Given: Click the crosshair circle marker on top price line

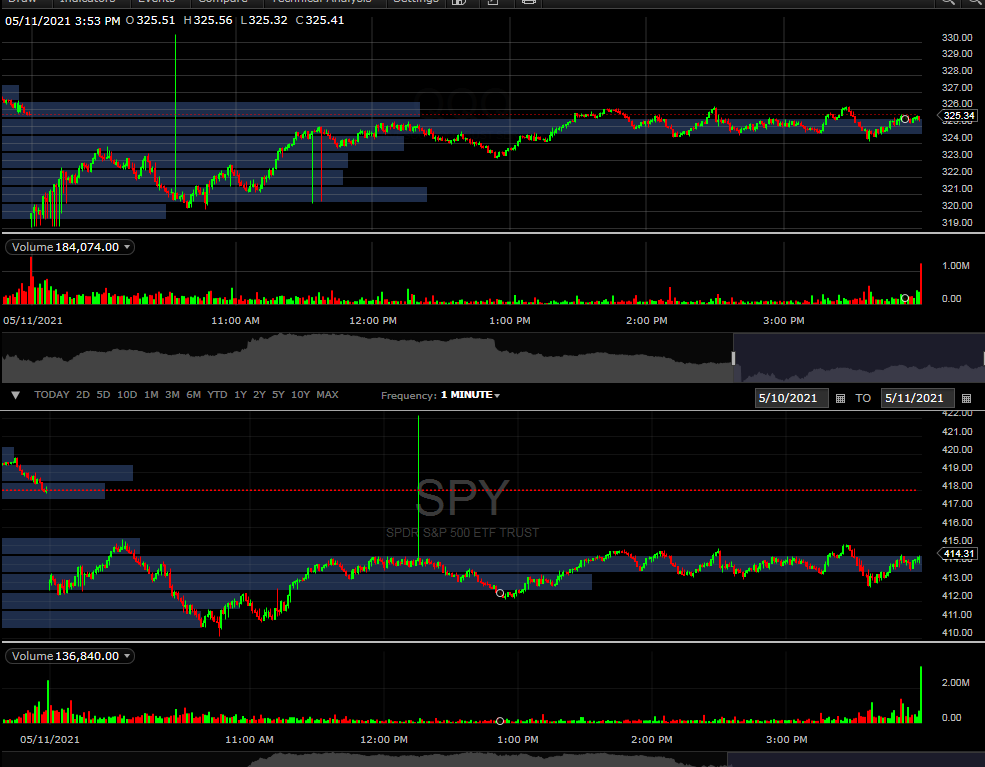Looking at the screenshot, I should click(905, 119).
